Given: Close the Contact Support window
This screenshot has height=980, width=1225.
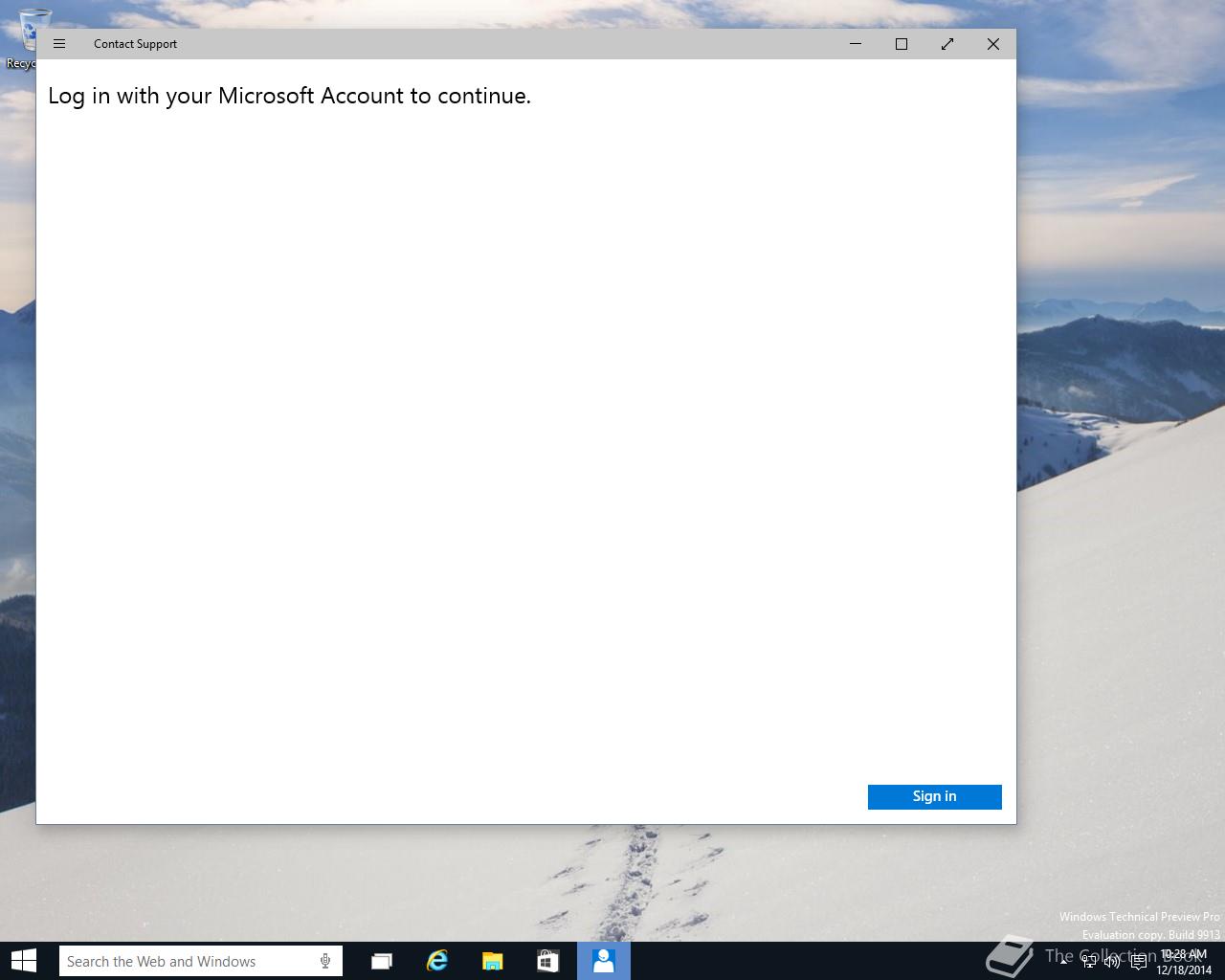Looking at the screenshot, I should [x=993, y=44].
